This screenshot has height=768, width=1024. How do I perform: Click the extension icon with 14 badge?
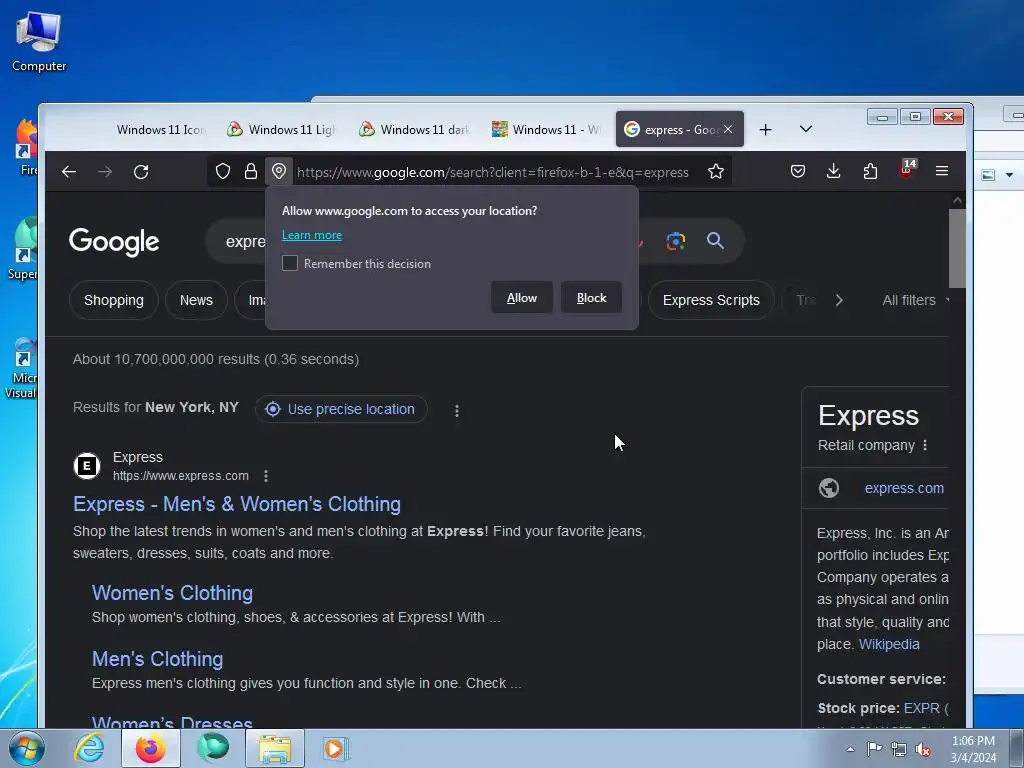click(906, 170)
